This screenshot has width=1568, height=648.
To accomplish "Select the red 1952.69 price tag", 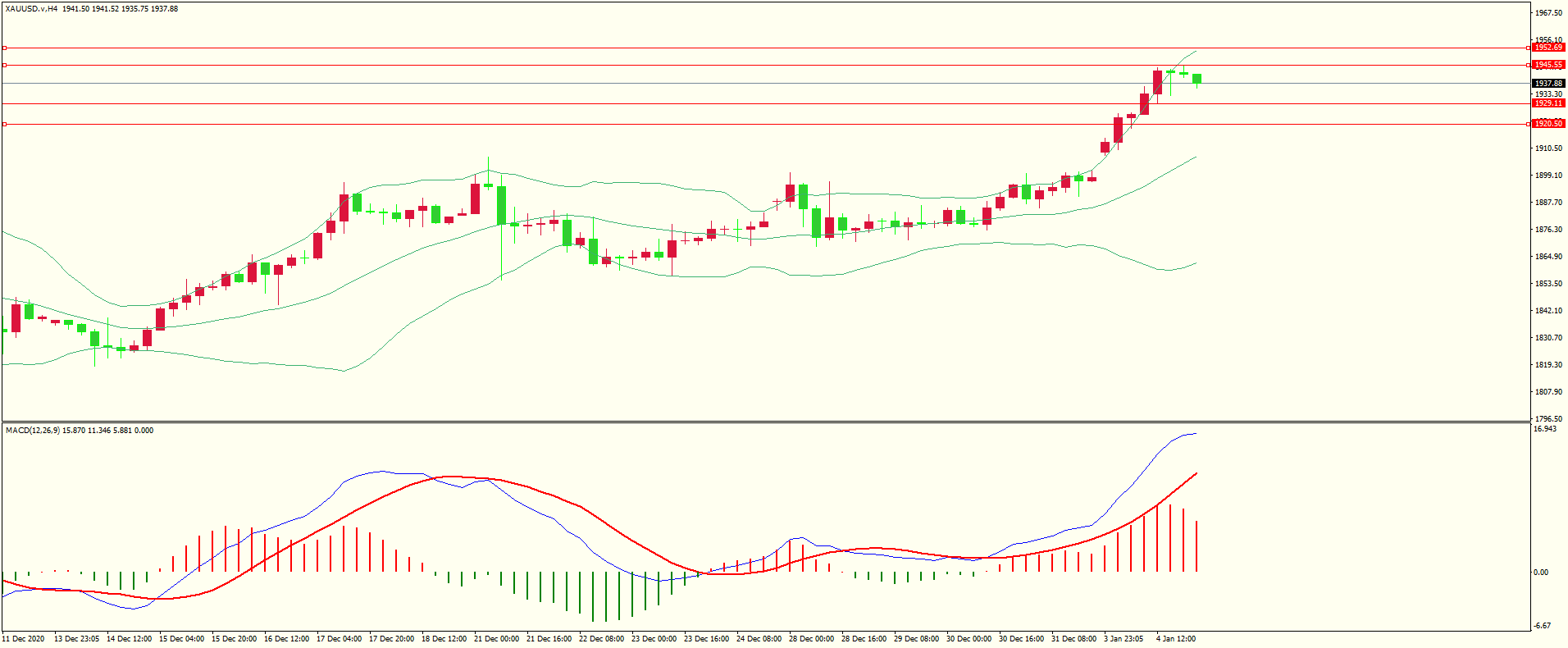I will [x=1549, y=48].
